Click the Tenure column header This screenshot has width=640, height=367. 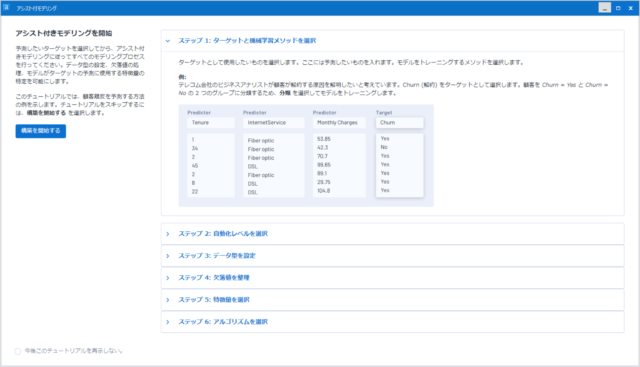pos(211,122)
